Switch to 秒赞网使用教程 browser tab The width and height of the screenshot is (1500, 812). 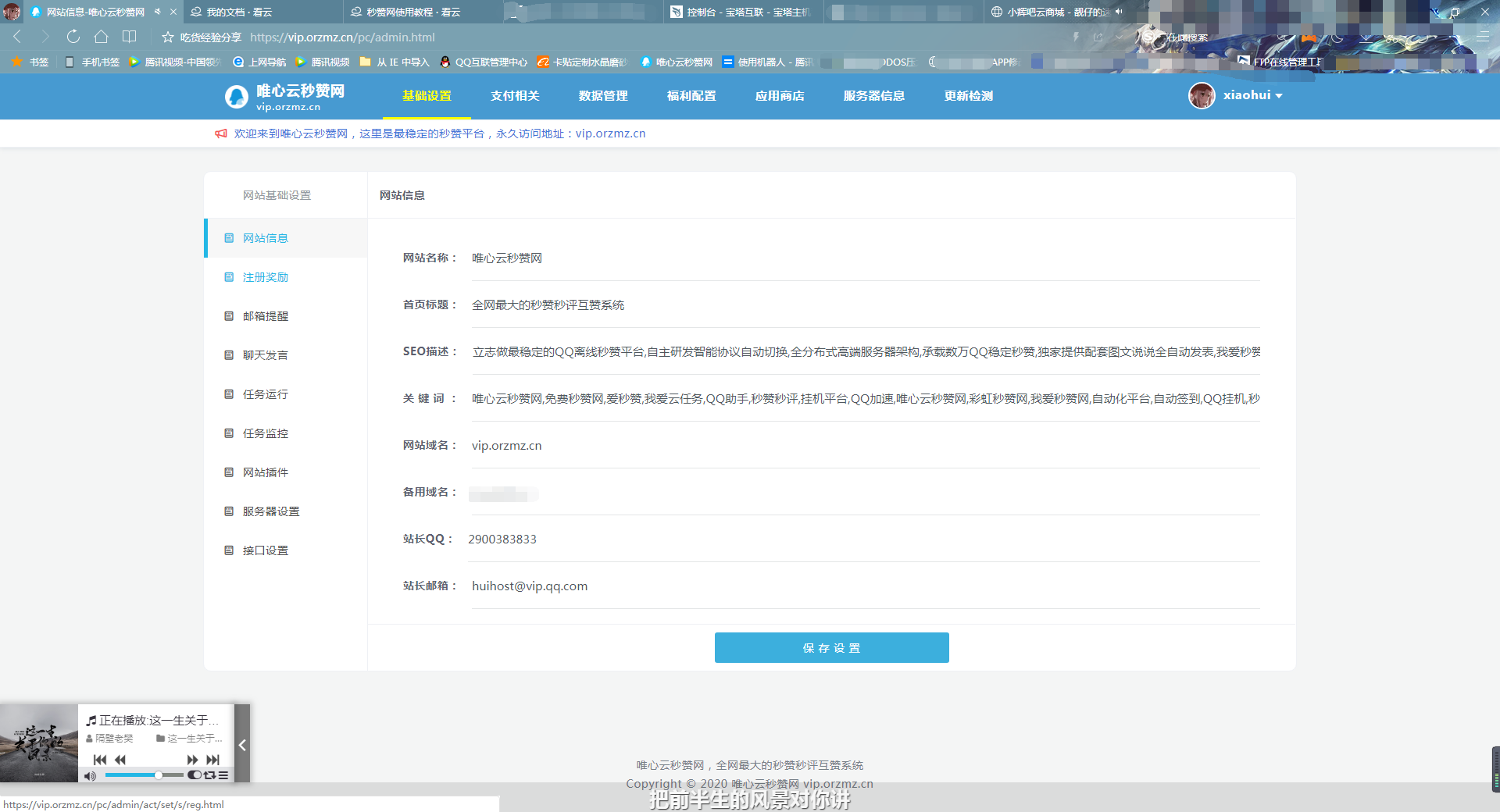[x=422, y=12]
